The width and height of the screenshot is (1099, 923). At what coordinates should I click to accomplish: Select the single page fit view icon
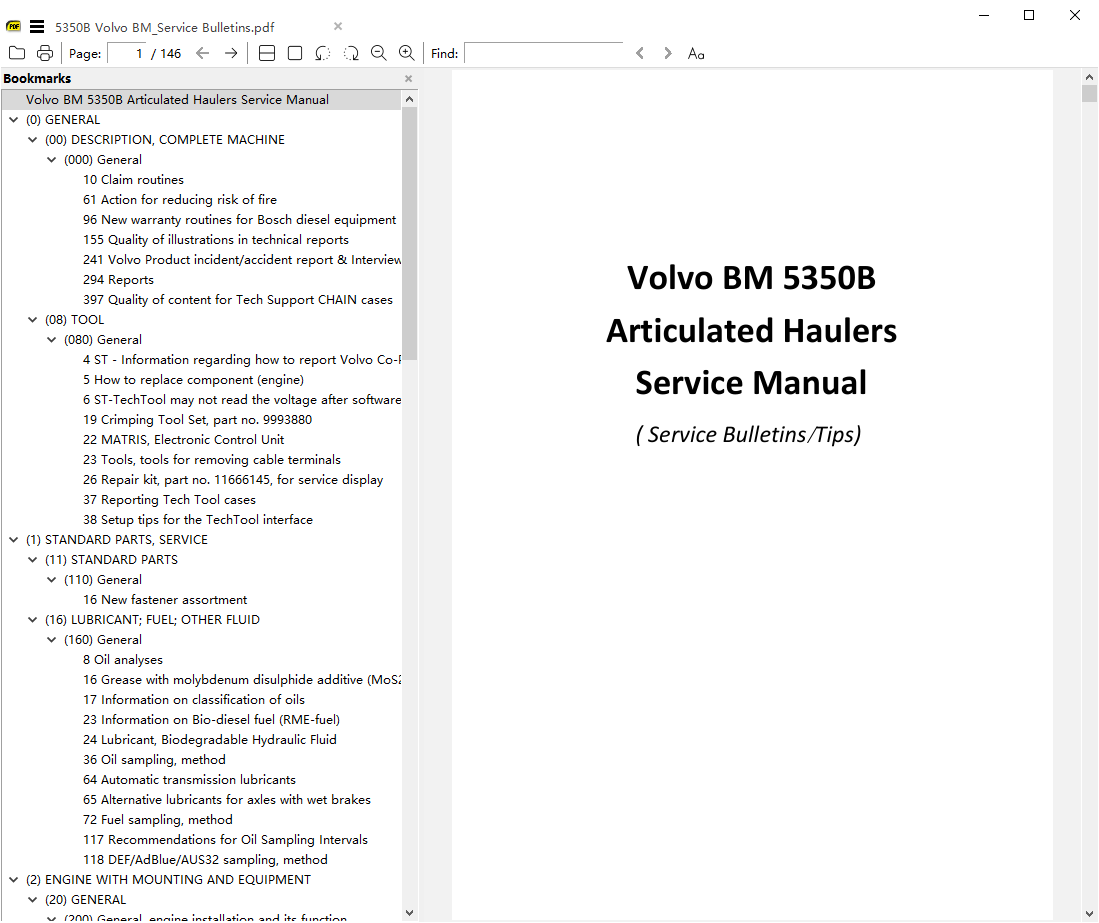(295, 53)
